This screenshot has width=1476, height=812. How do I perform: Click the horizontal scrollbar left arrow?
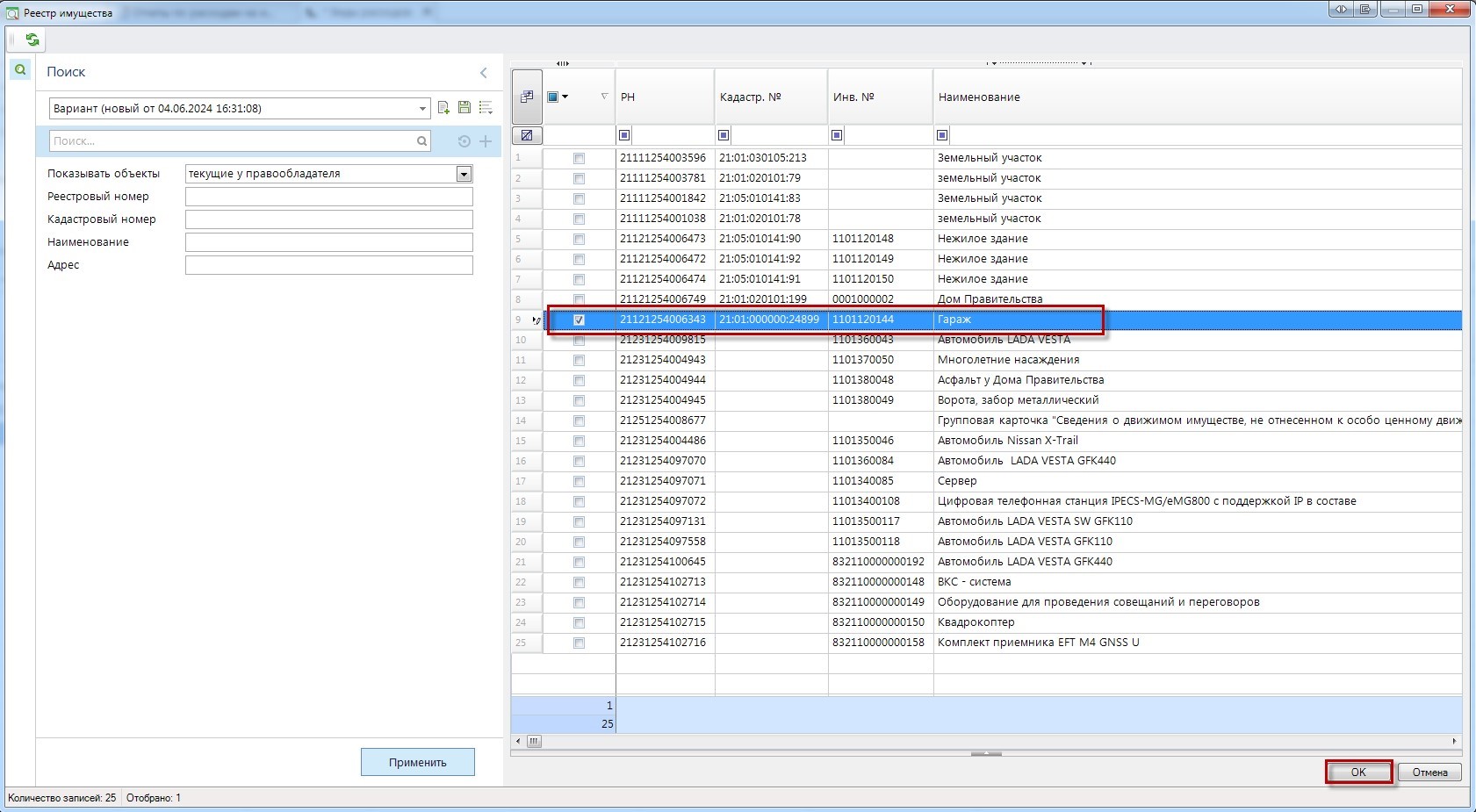coord(518,742)
